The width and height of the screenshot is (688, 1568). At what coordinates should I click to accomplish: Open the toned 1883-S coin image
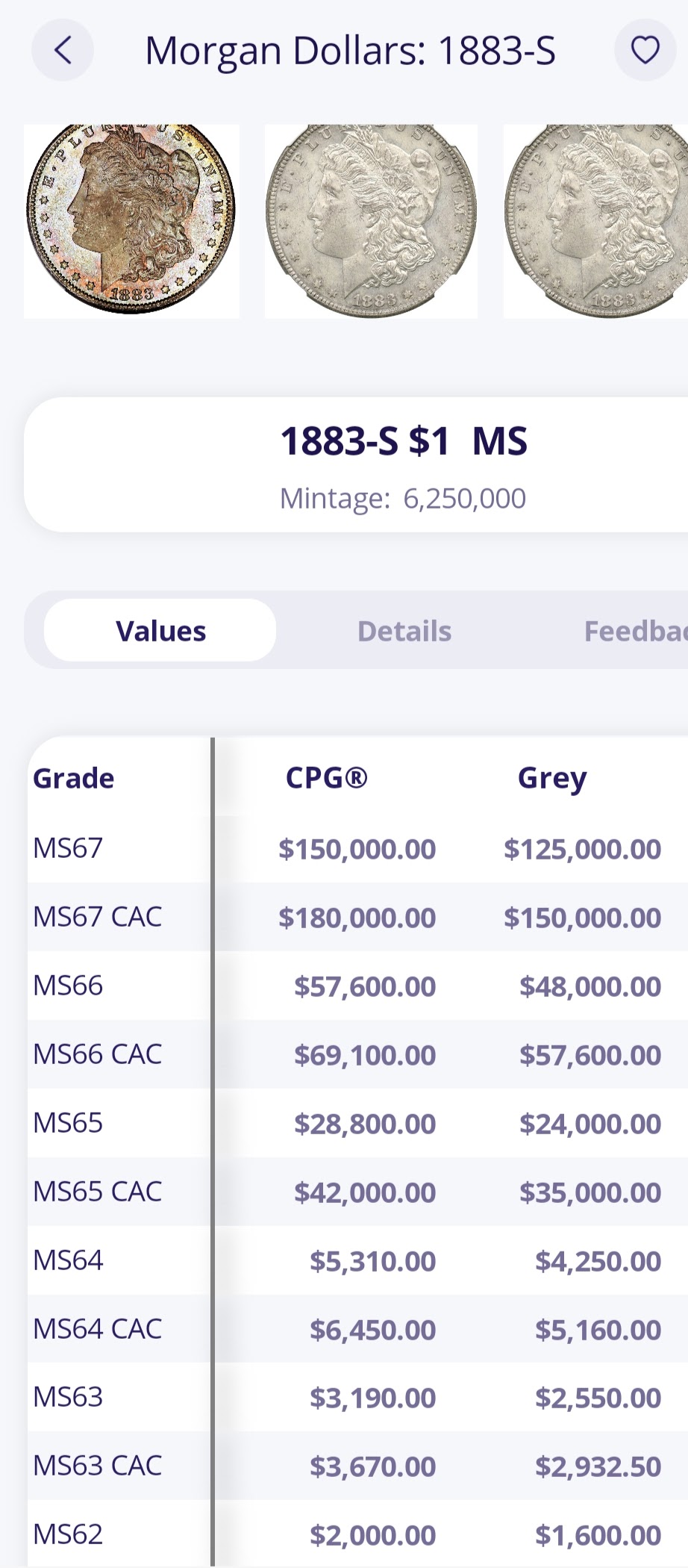(131, 221)
